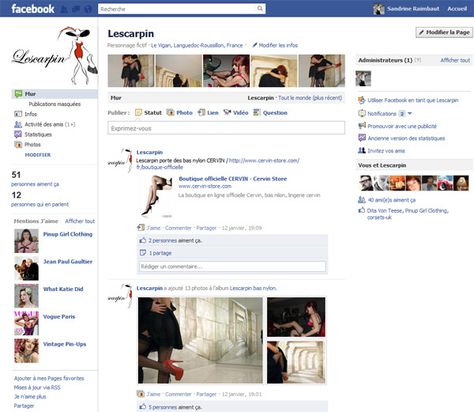
Task: Open Vintage Pin-Ups page link
Action: click(x=64, y=344)
